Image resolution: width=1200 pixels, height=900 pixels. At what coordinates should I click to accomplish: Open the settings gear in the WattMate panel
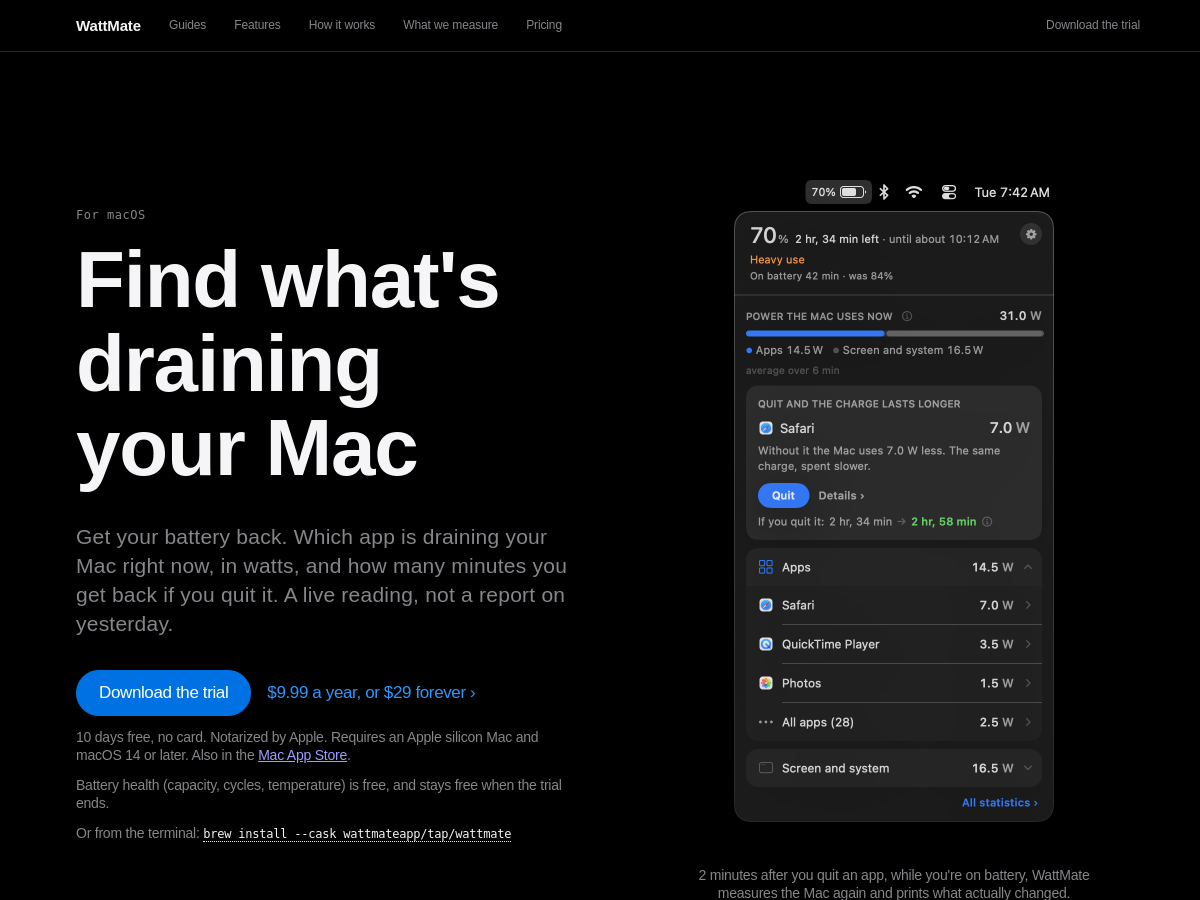1031,234
